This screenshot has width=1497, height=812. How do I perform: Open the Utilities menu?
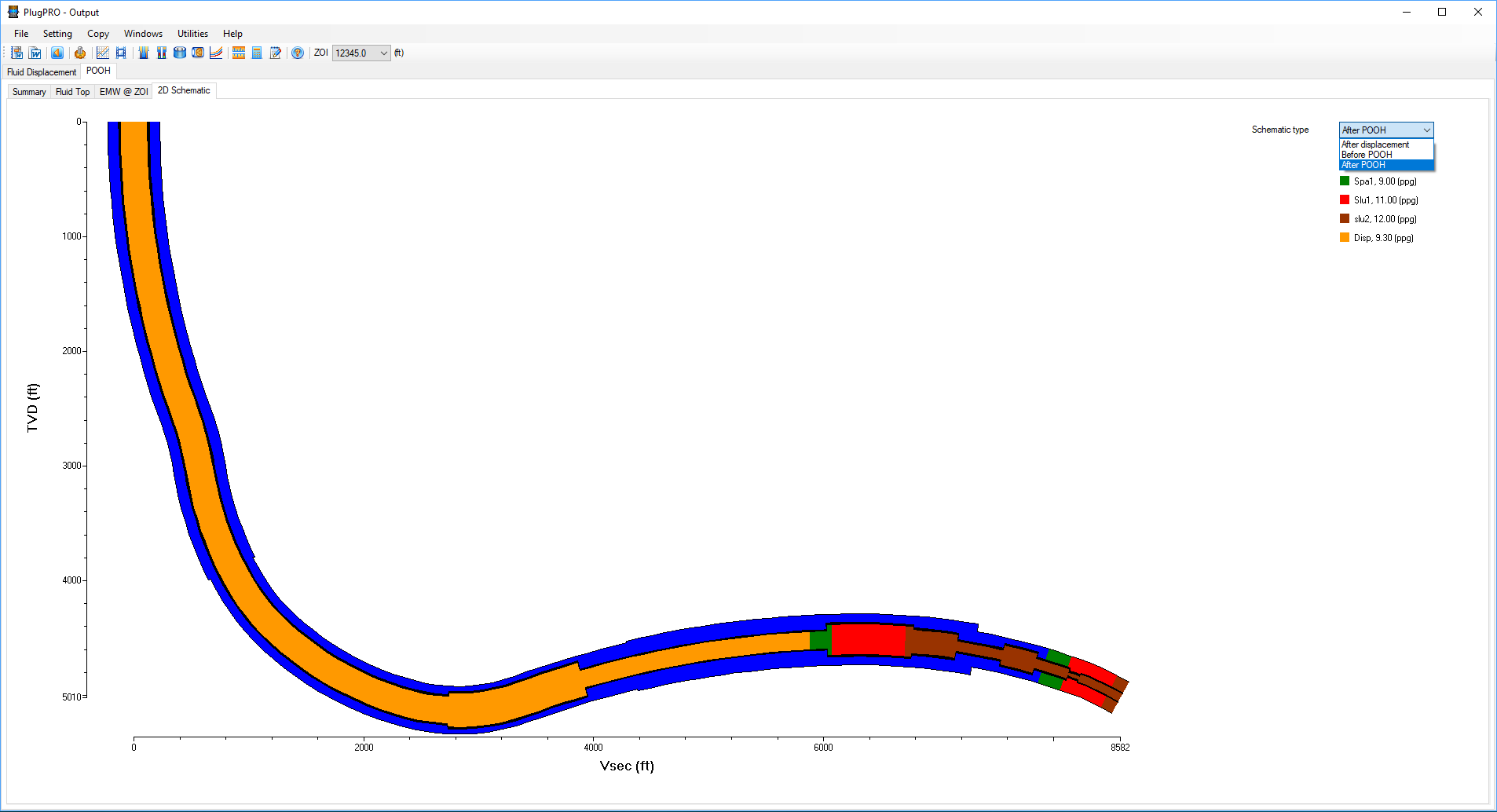pyautogui.click(x=192, y=34)
